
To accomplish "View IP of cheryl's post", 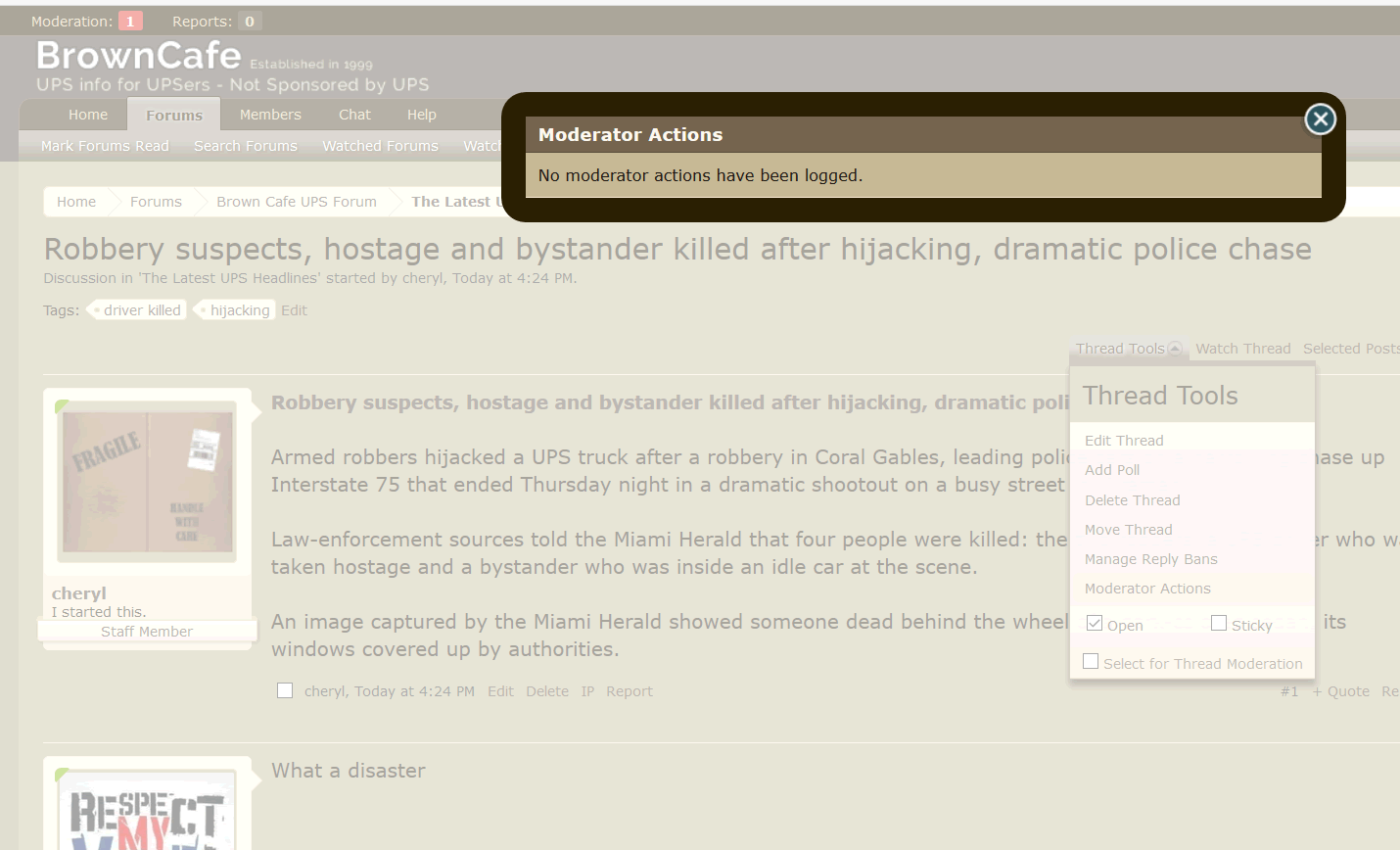I will (x=587, y=691).
